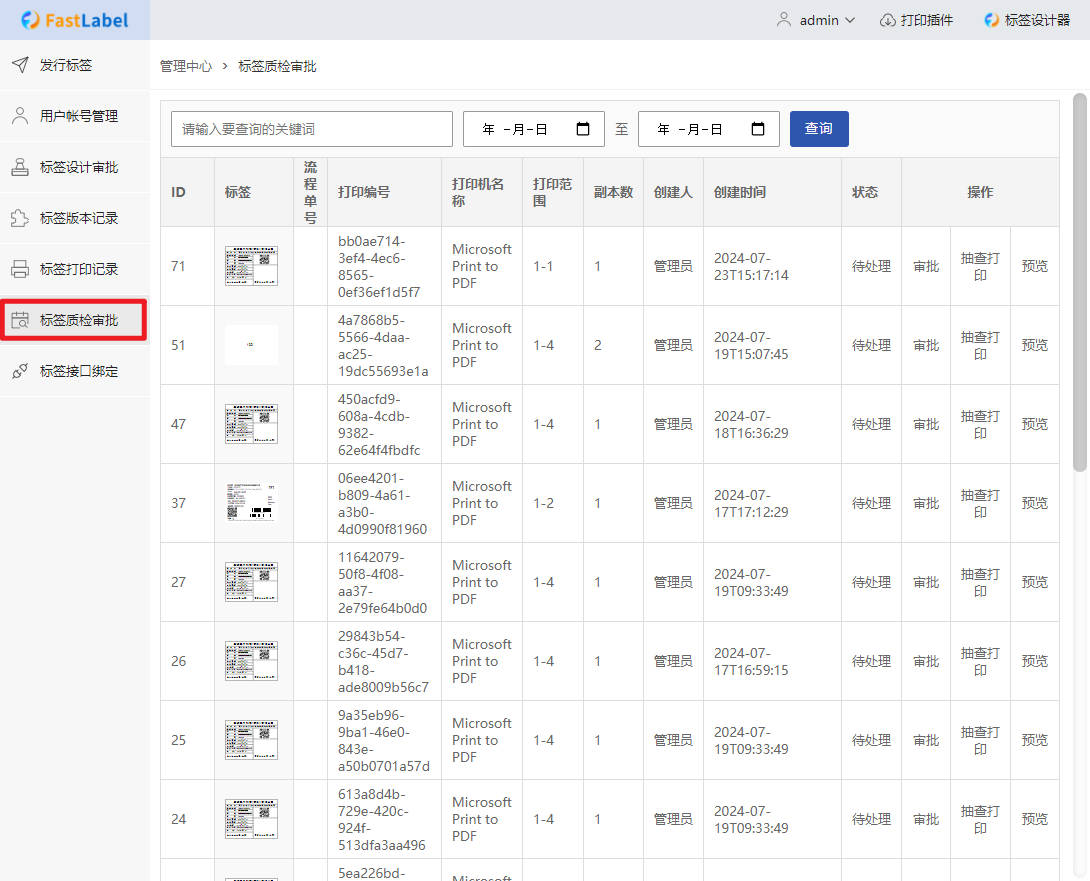Viewport: 1090px width, 881px height.
Task: Click the user icon beside 用户帐号管理
Action: [x=20, y=116]
